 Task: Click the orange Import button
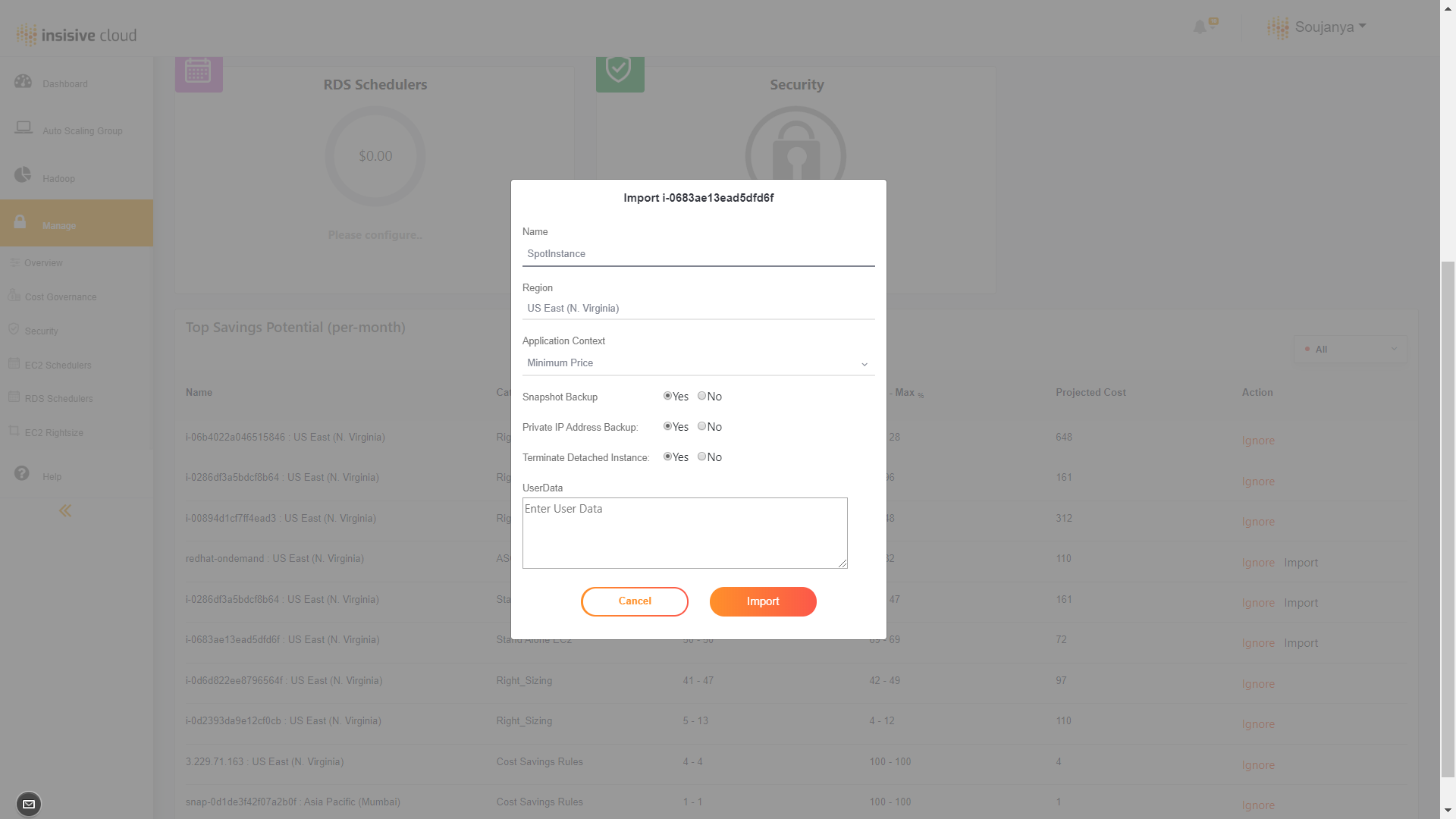point(763,601)
